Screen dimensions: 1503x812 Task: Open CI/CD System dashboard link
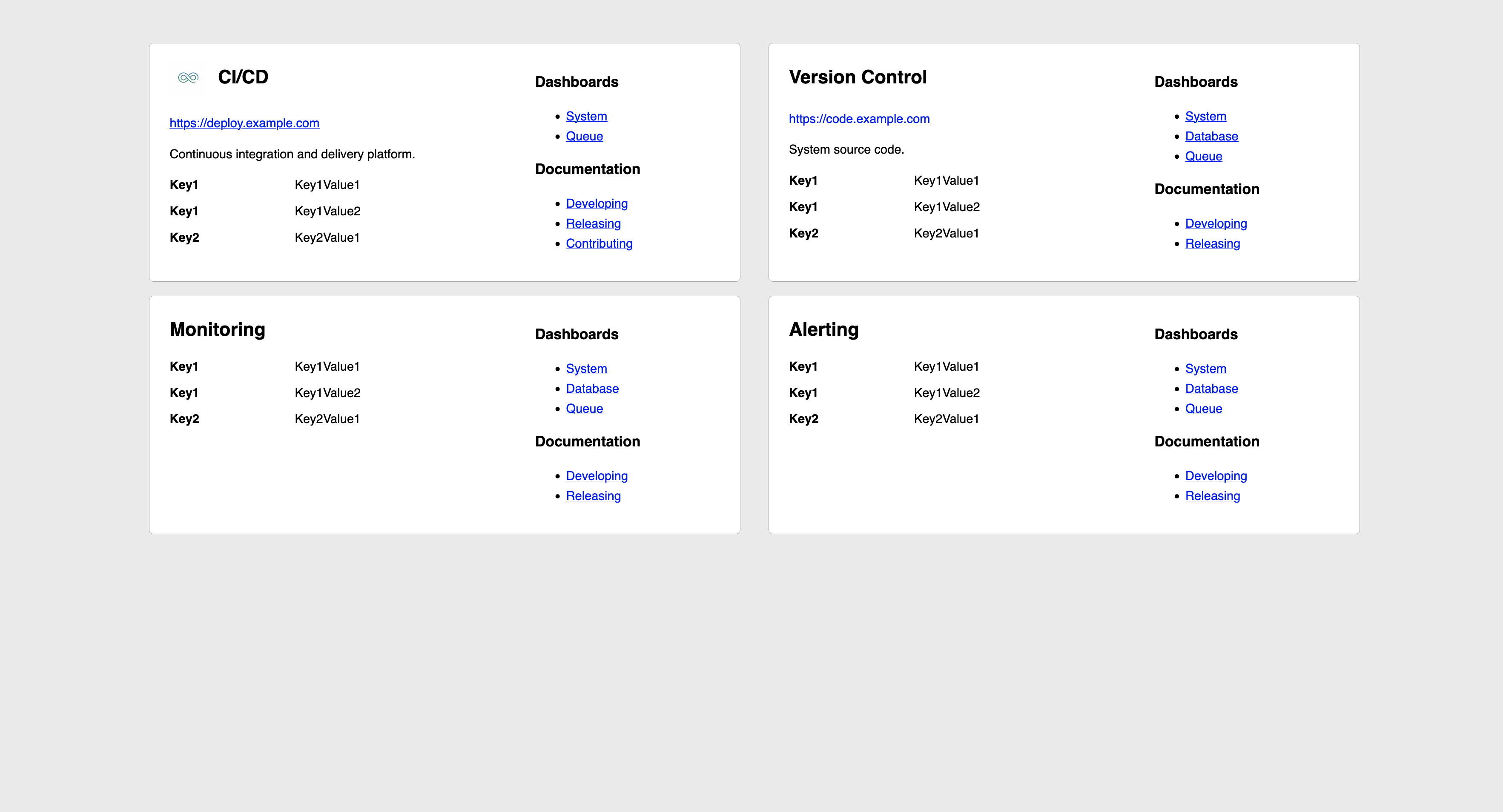pos(586,116)
